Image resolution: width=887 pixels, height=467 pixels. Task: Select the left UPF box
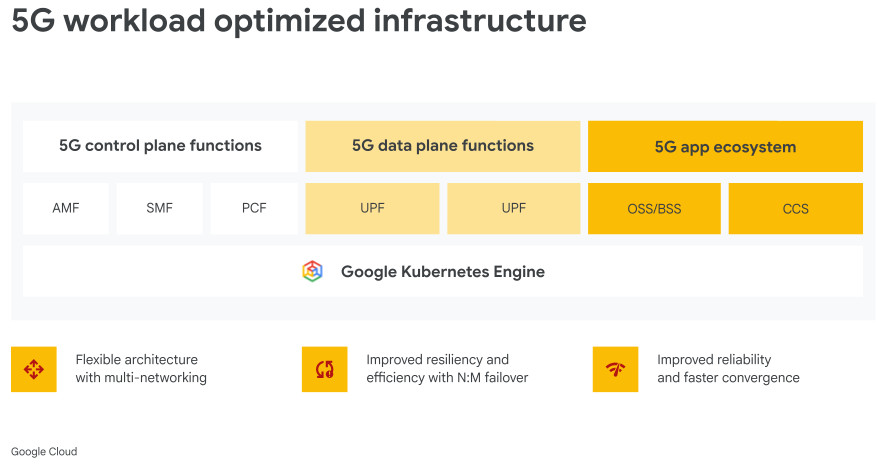click(x=372, y=209)
